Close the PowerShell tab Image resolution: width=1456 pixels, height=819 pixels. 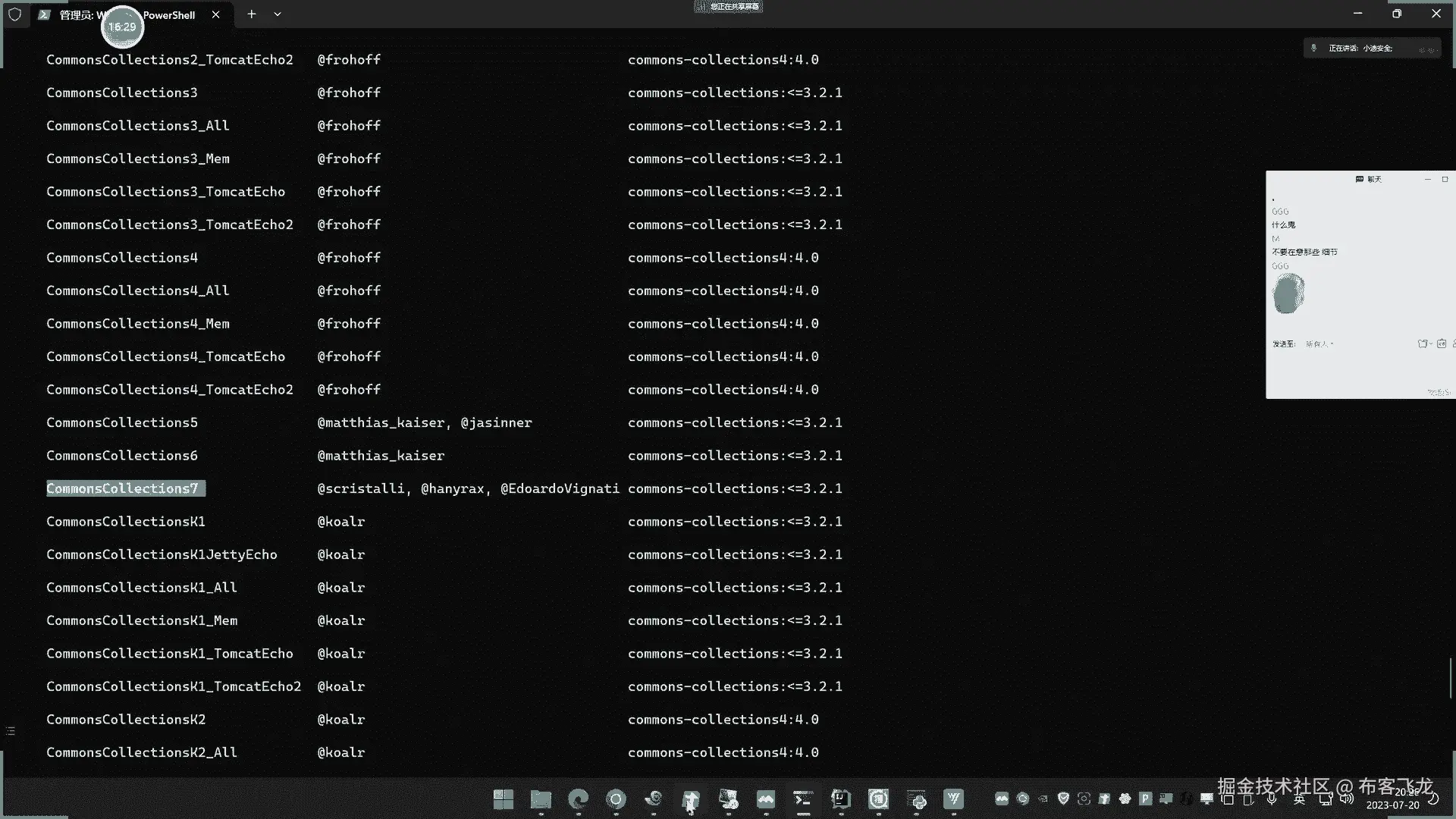[216, 14]
